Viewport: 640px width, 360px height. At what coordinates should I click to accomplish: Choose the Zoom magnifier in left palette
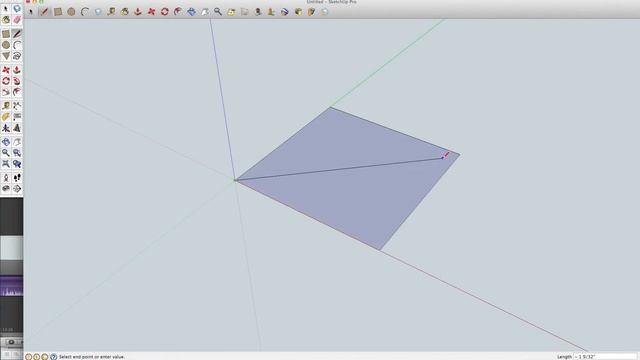(6, 153)
